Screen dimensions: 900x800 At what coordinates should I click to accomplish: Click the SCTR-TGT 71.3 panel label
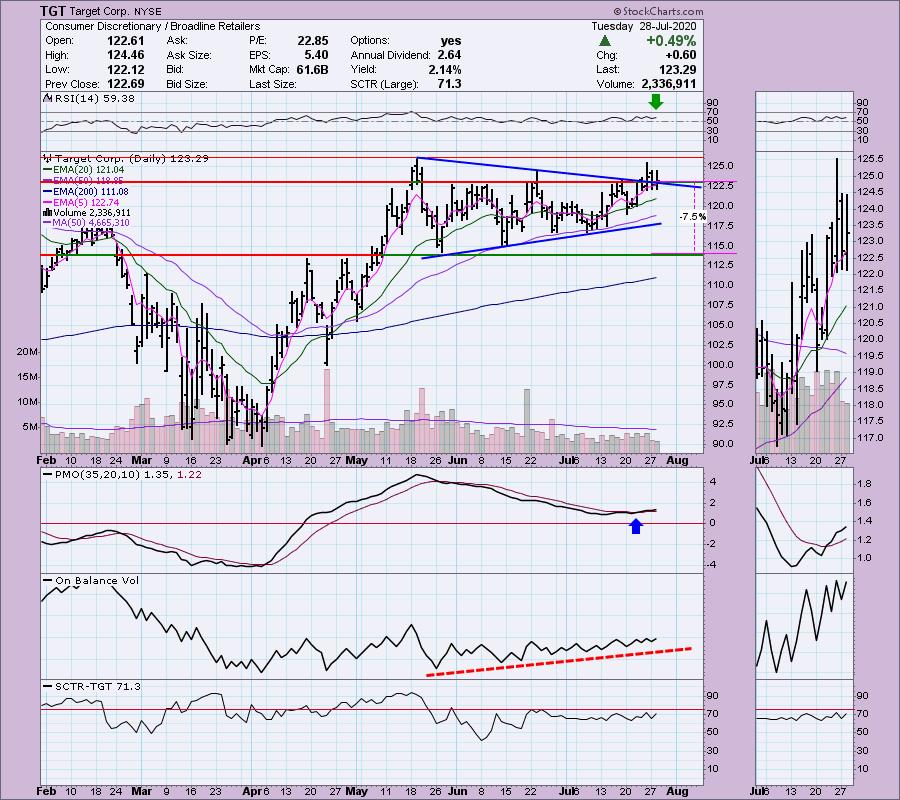pyautogui.click(x=92, y=686)
